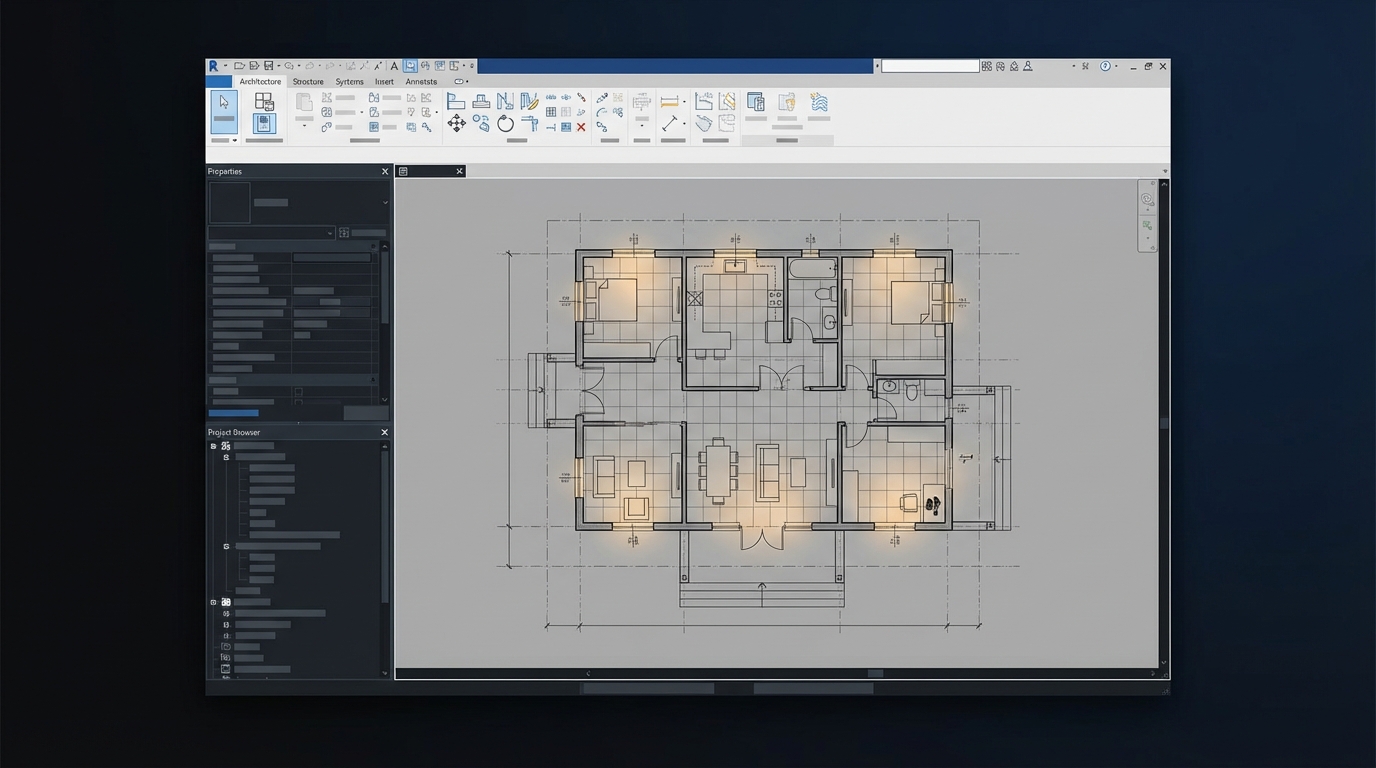Toggle a checkbox near the bottom of the Properties panel
The height and width of the screenshot is (768, 1376).
(299, 391)
